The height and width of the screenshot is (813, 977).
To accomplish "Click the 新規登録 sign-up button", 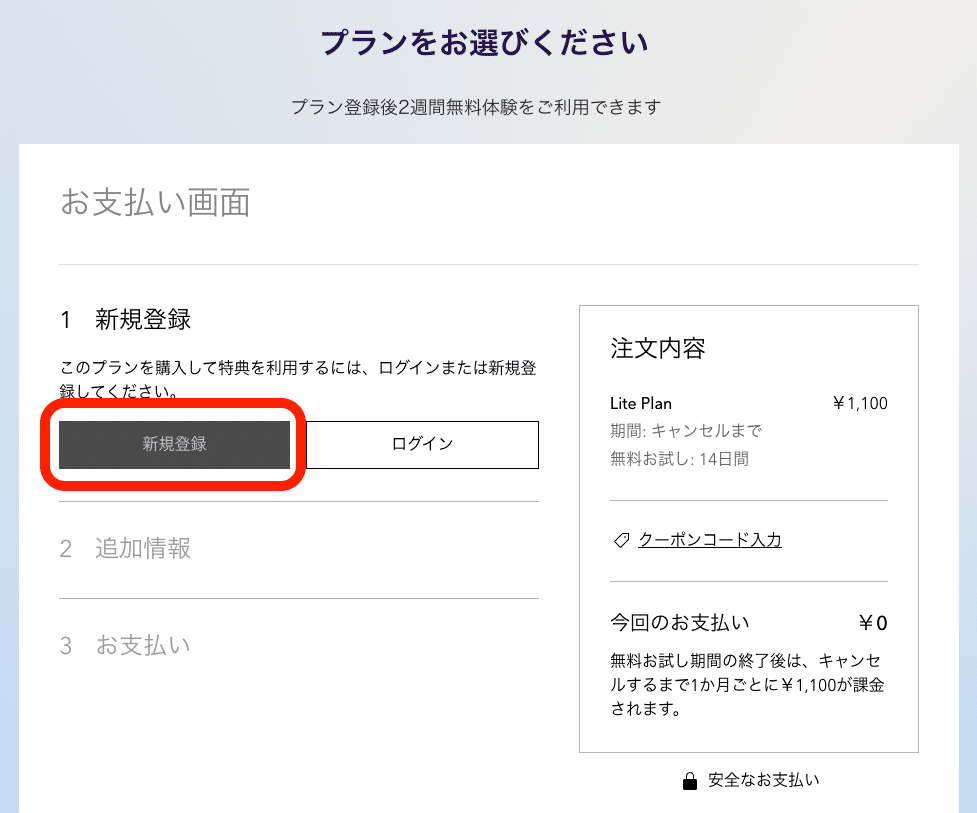I will [x=175, y=444].
